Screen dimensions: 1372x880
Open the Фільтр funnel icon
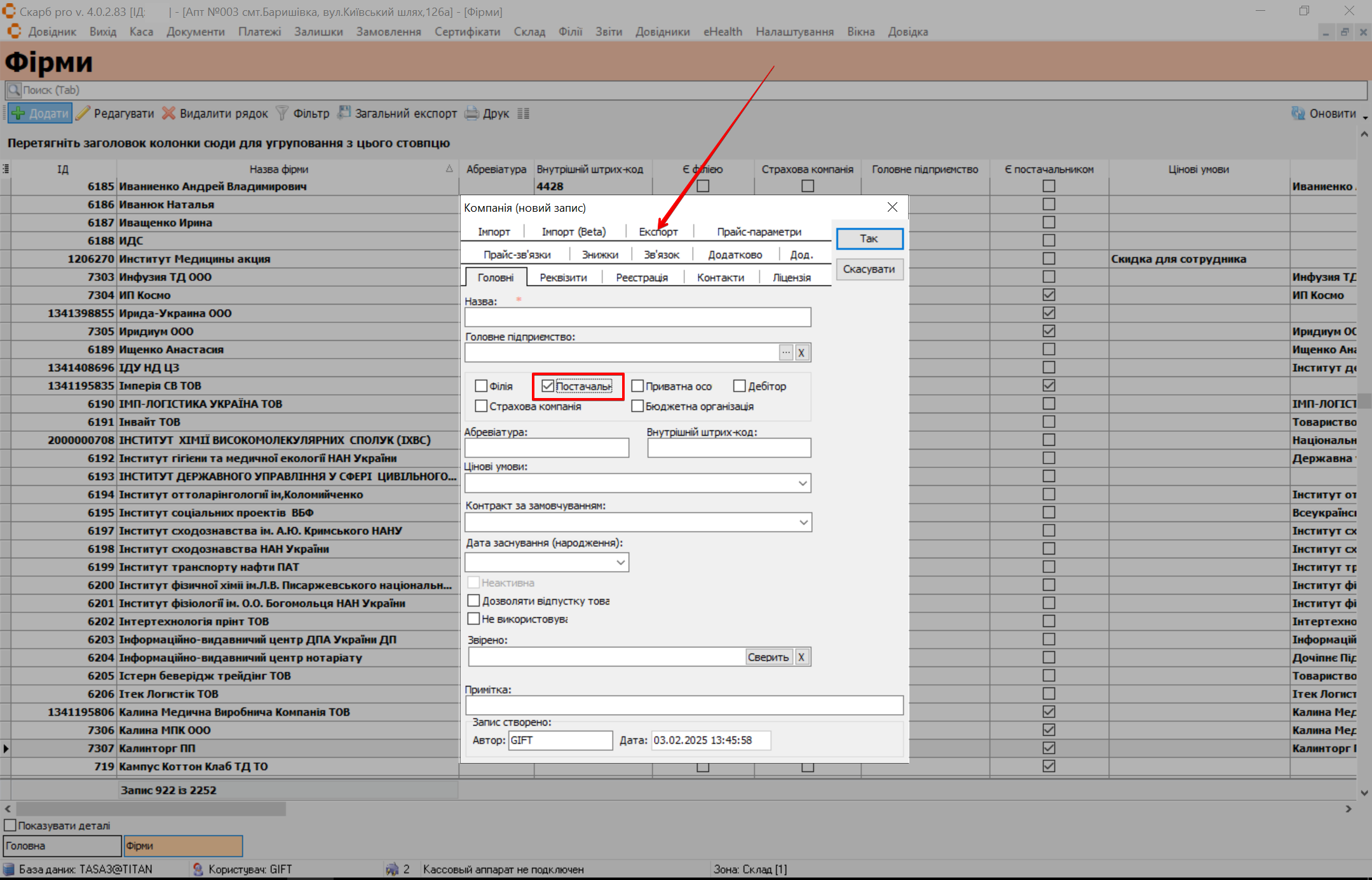(282, 114)
